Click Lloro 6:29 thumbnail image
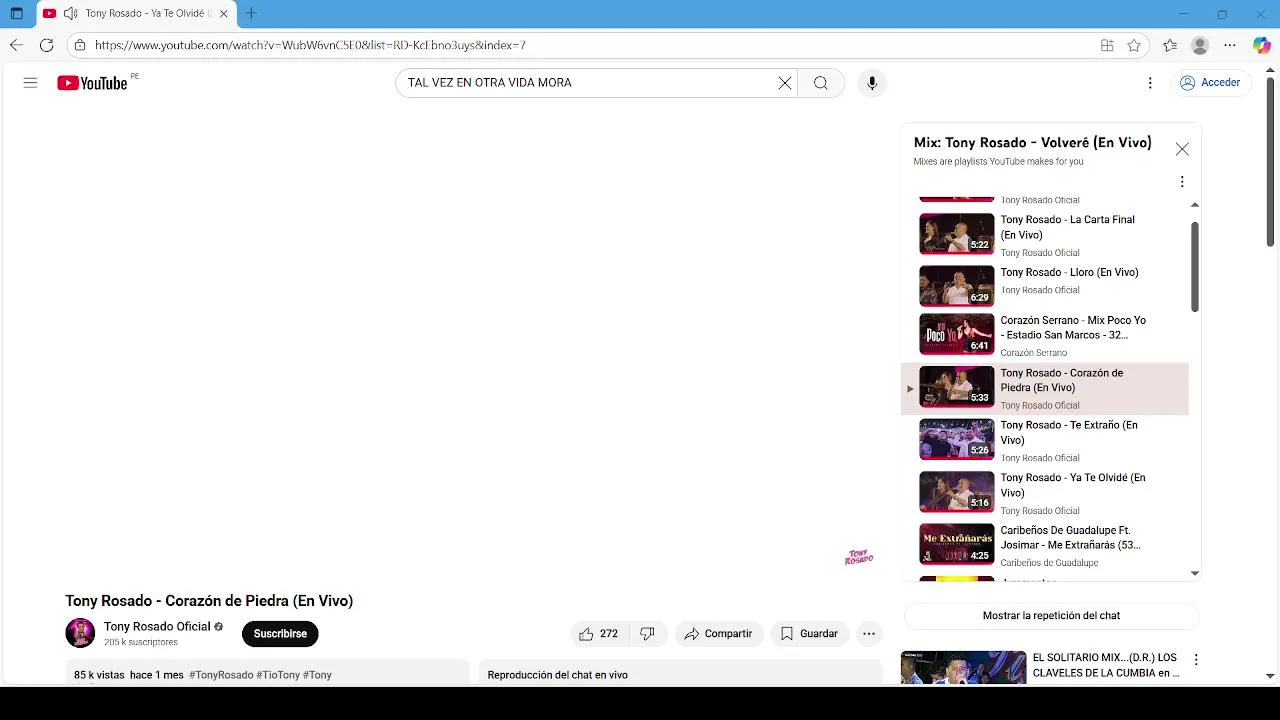Image resolution: width=1280 pixels, height=720 pixels. (957, 285)
